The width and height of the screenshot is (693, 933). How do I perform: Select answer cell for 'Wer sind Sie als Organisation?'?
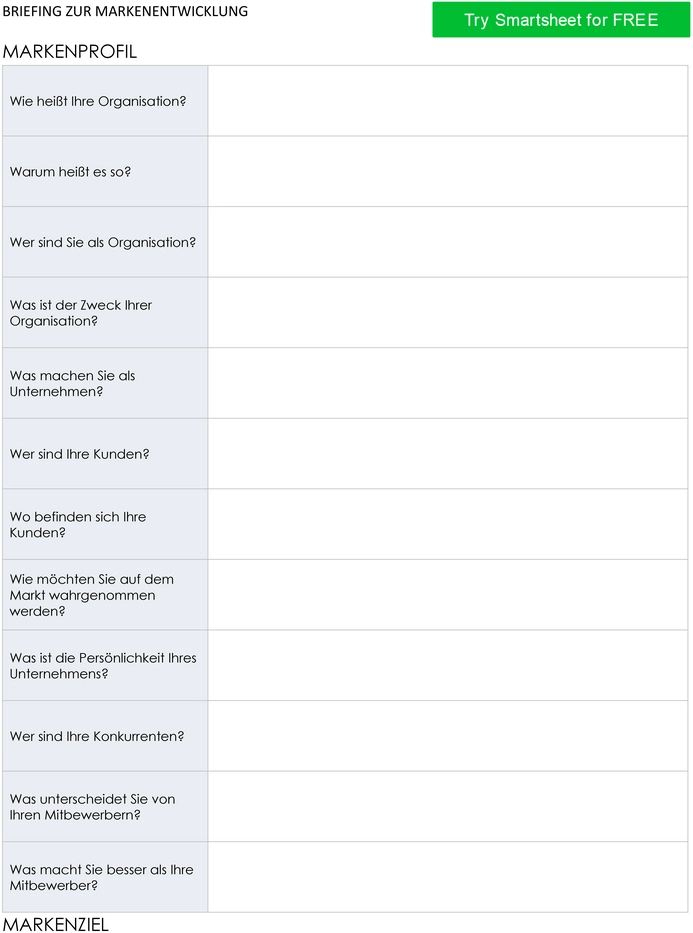tap(448, 242)
